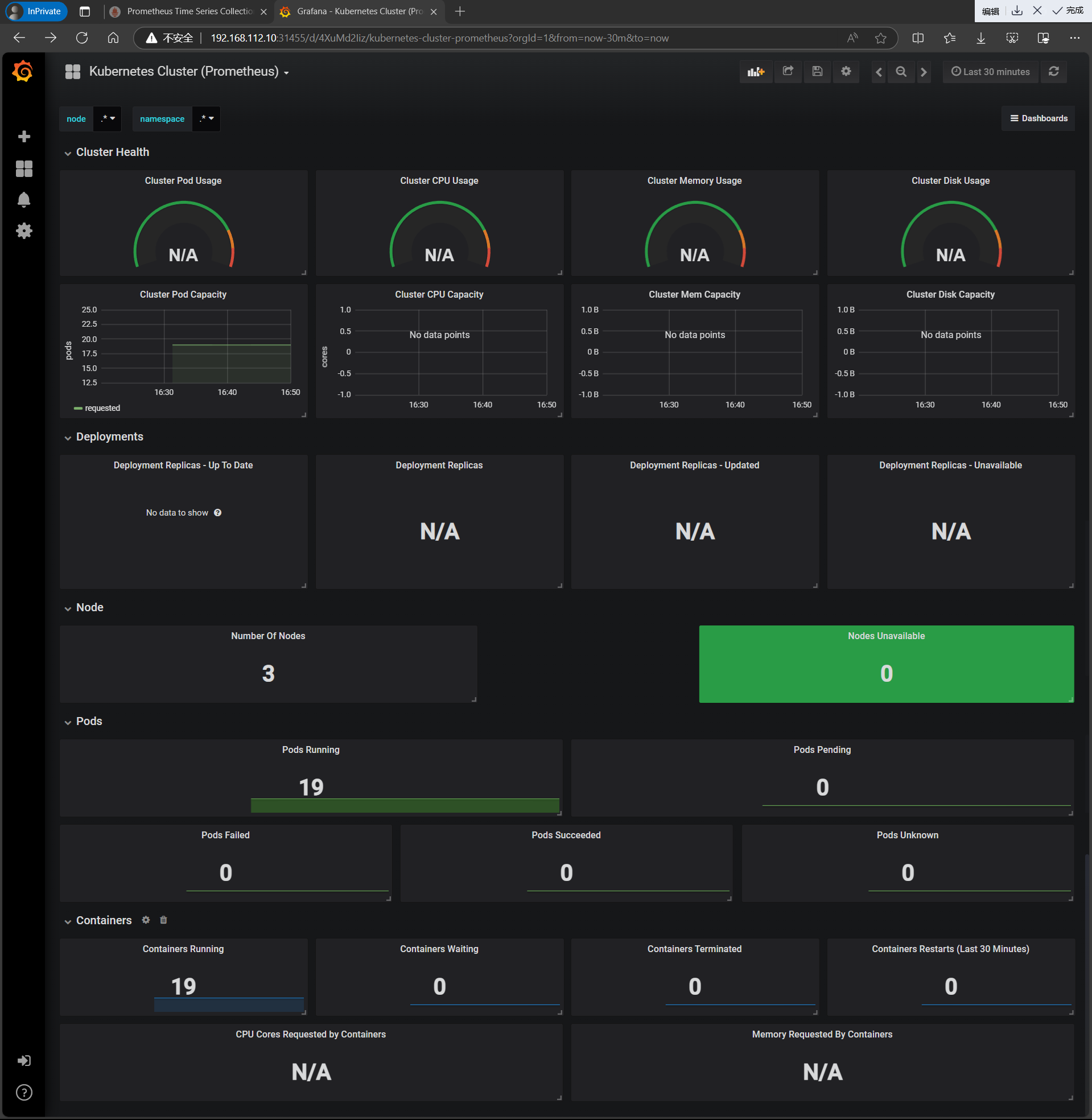
Task: Collapse the Cluster Health row
Action: point(113,152)
